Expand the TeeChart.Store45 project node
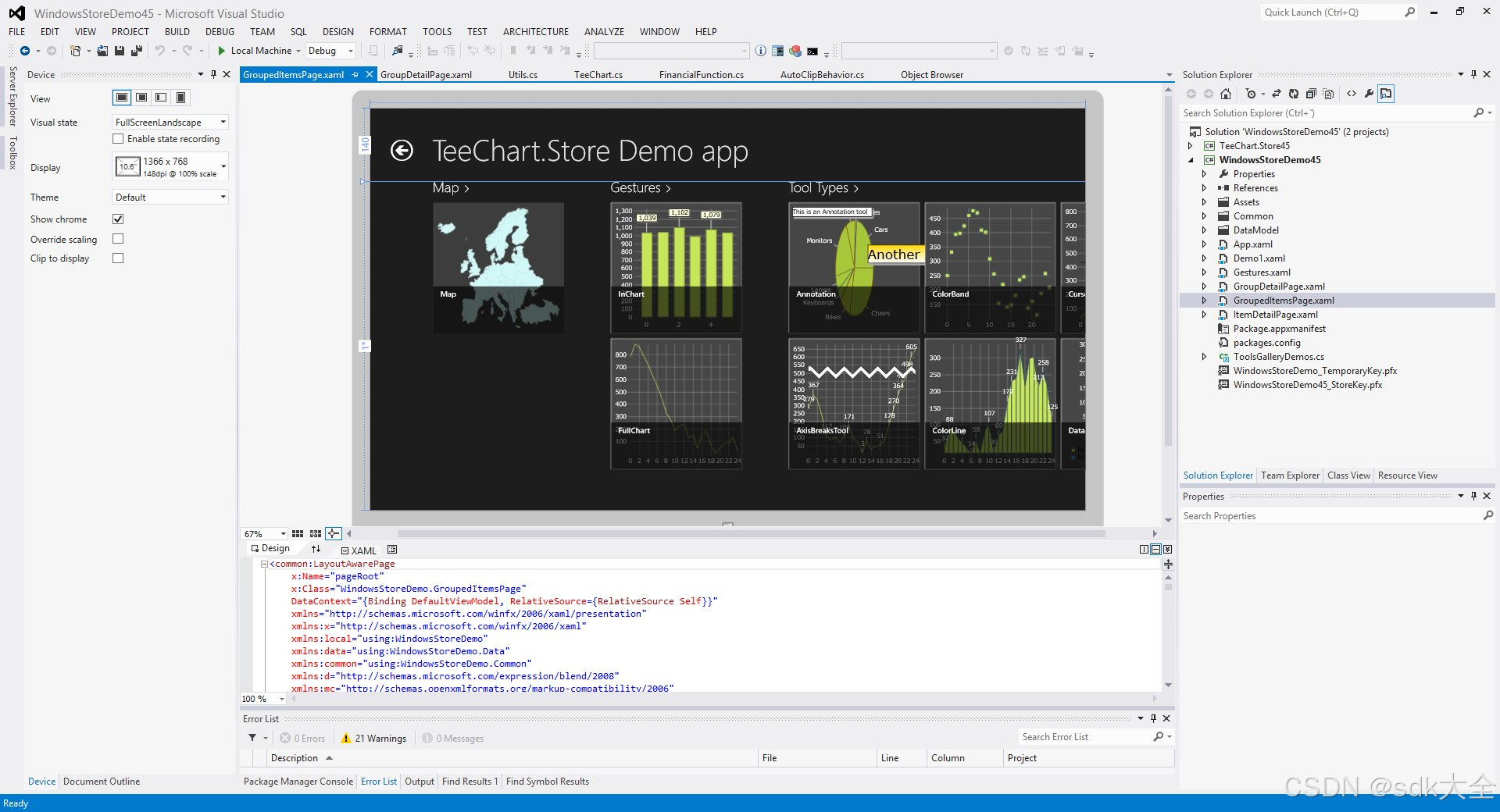This screenshot has width=1500, height=812. [1190, 146]
